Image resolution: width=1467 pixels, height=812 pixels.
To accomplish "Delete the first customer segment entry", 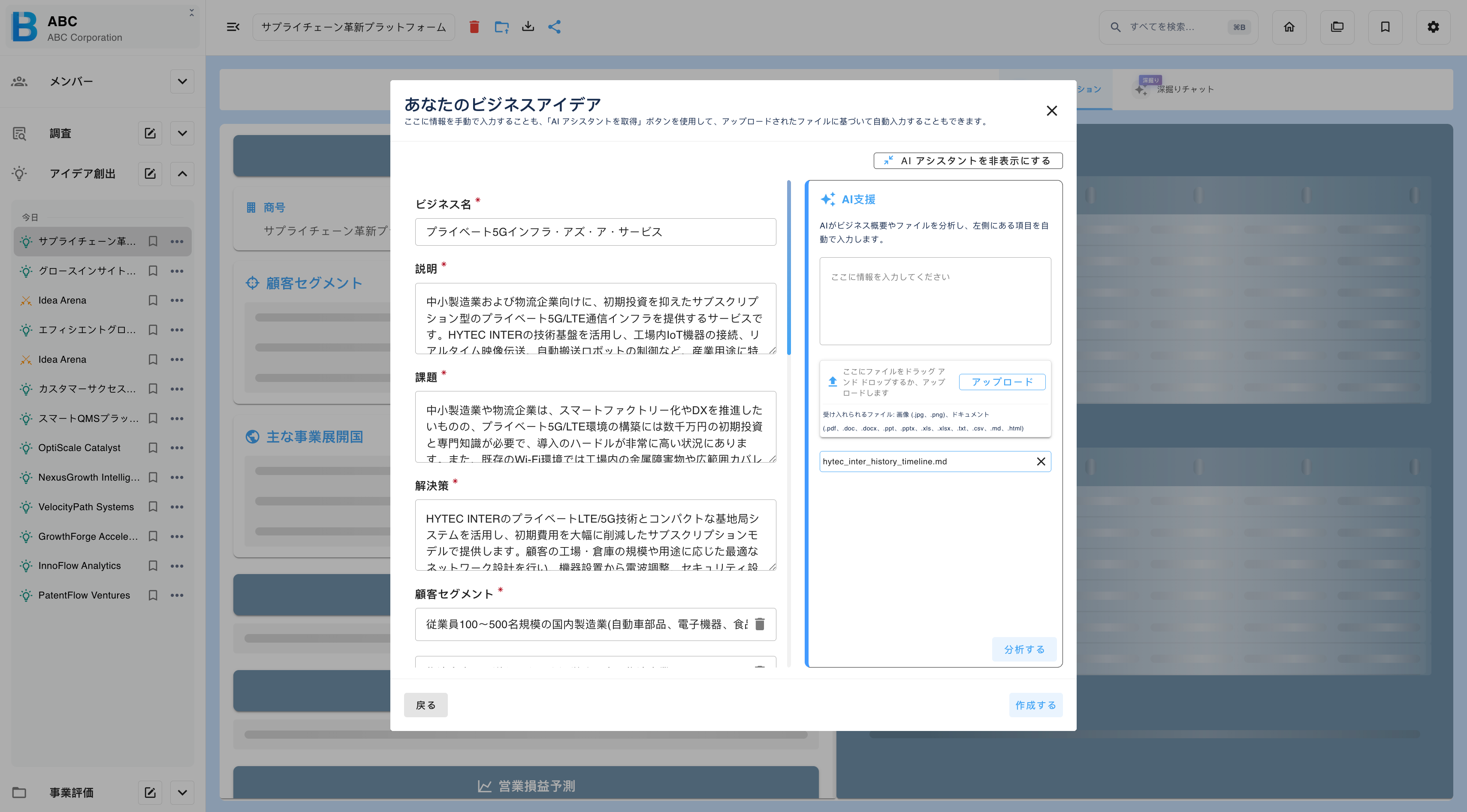I will pos(760,624).
